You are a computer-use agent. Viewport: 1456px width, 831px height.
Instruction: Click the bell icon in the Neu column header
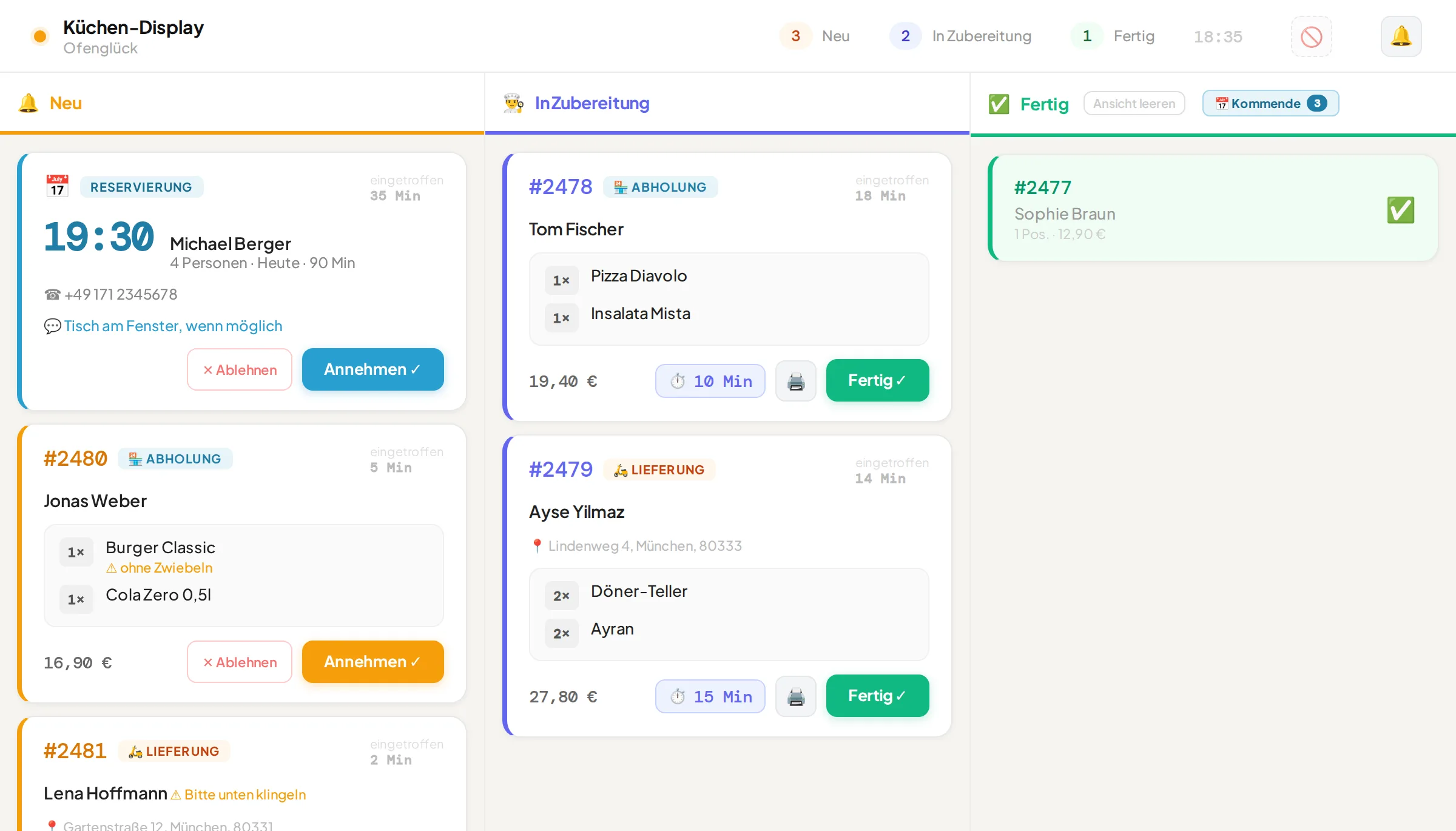pos(28,103)
